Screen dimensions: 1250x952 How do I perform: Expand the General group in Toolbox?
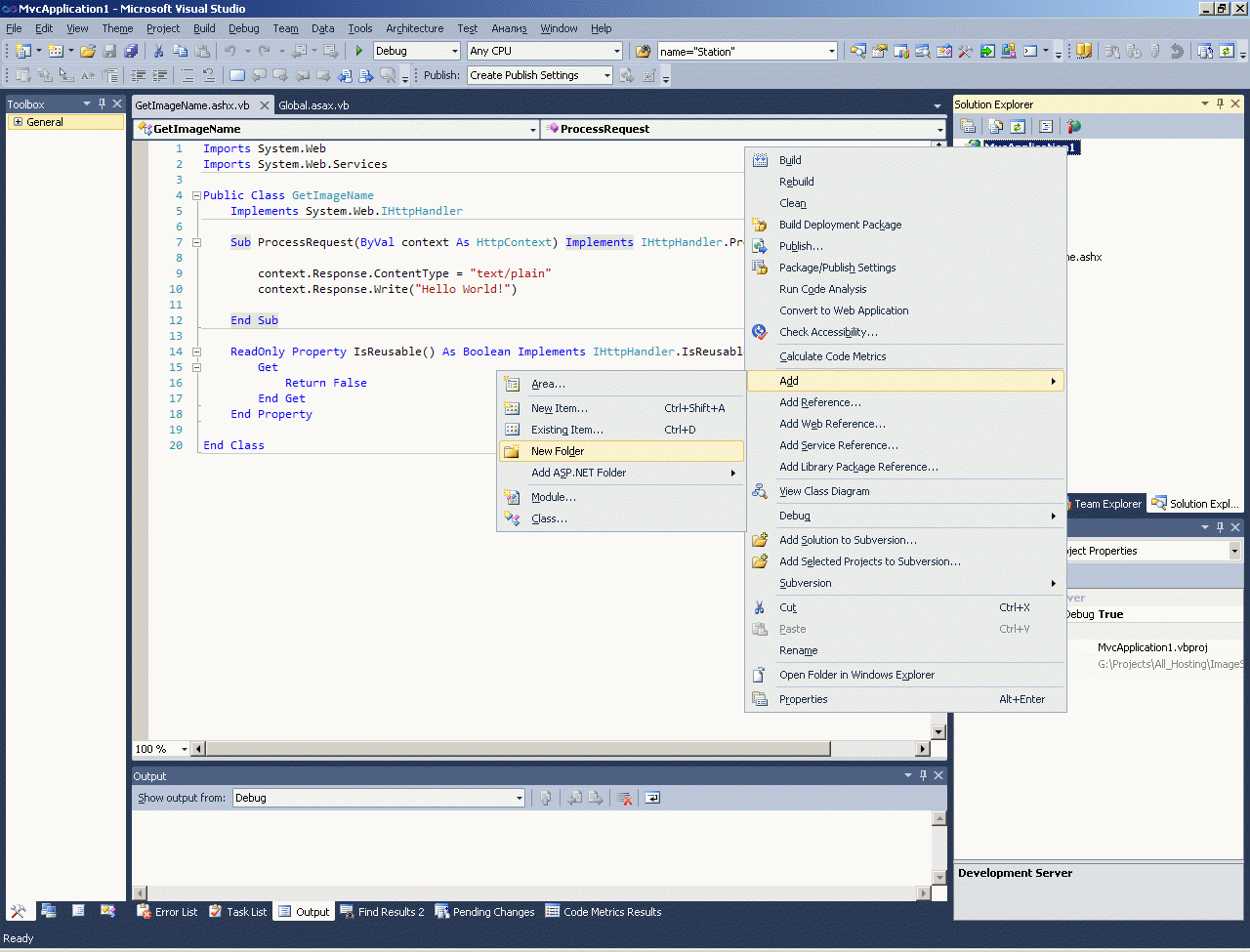tap(18, 122)
